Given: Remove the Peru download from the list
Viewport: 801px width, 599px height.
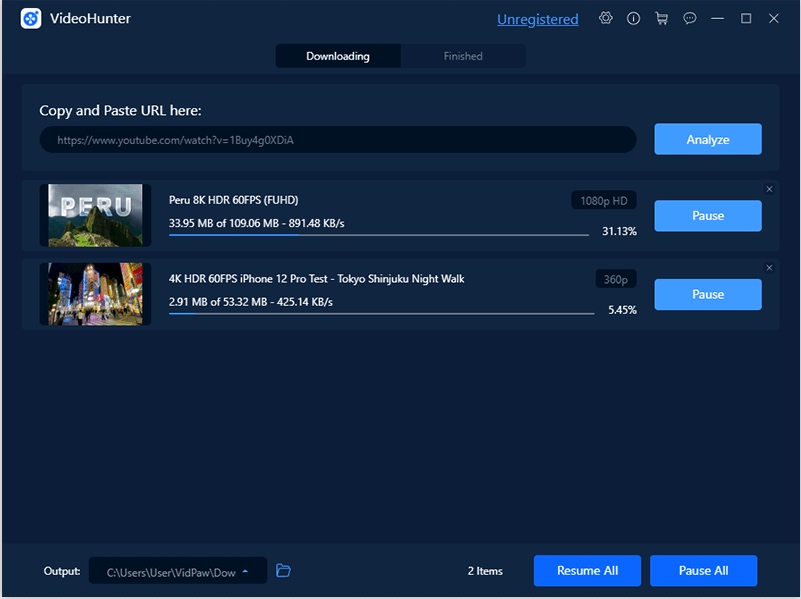Looking at the screenshot, I should pos(769,188).
